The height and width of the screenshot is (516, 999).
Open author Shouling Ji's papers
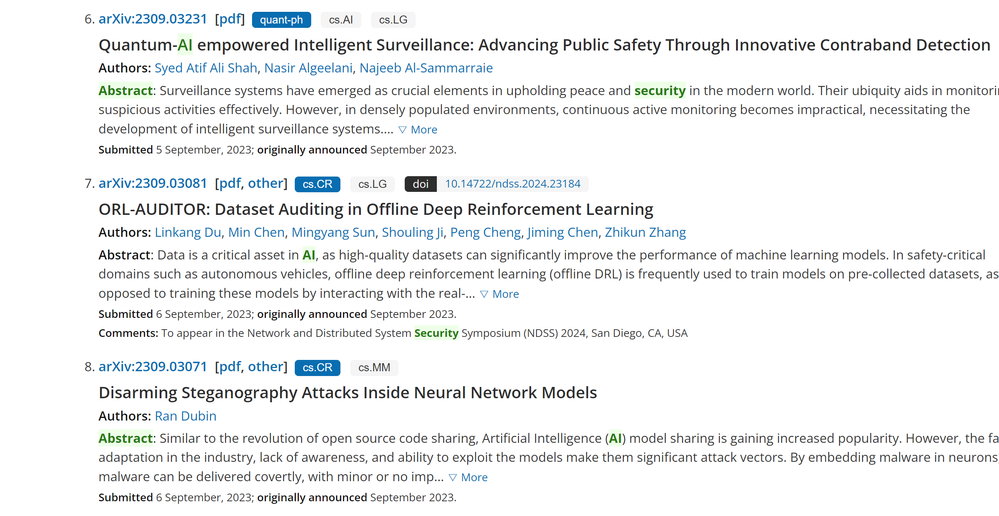(413, 232)
